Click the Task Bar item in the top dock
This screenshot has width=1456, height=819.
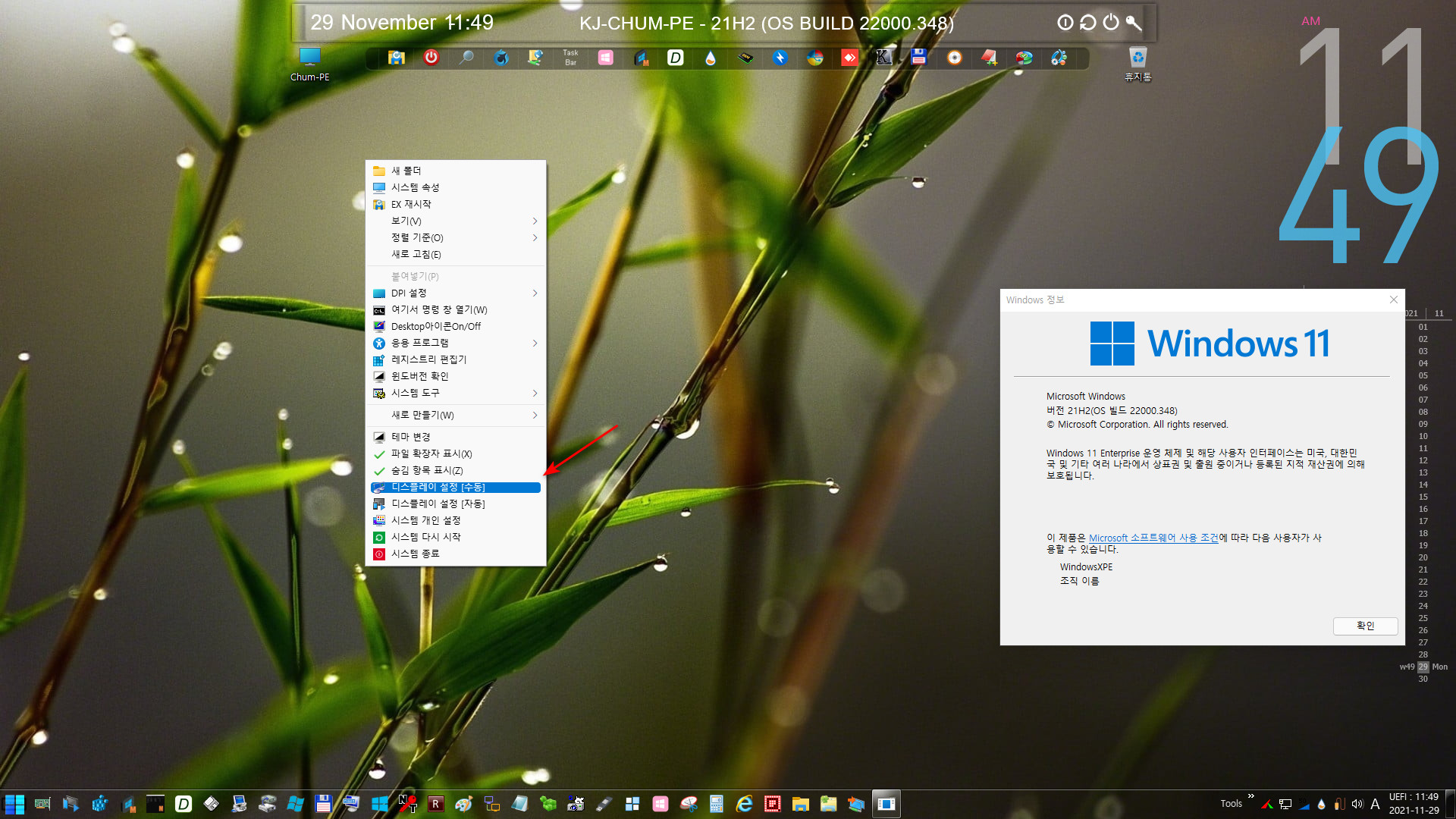point(570,58)
